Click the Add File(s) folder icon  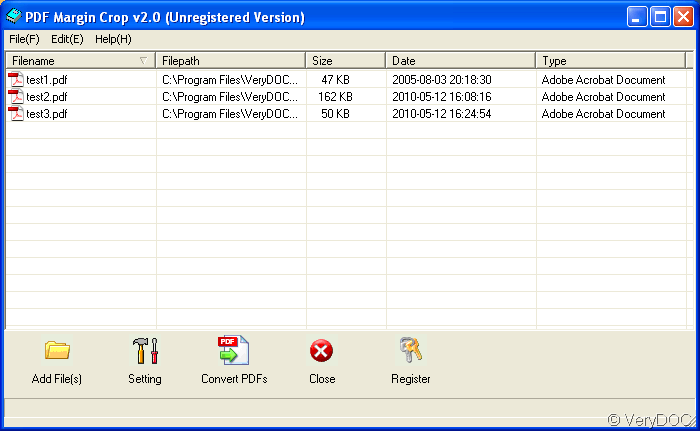57,350
